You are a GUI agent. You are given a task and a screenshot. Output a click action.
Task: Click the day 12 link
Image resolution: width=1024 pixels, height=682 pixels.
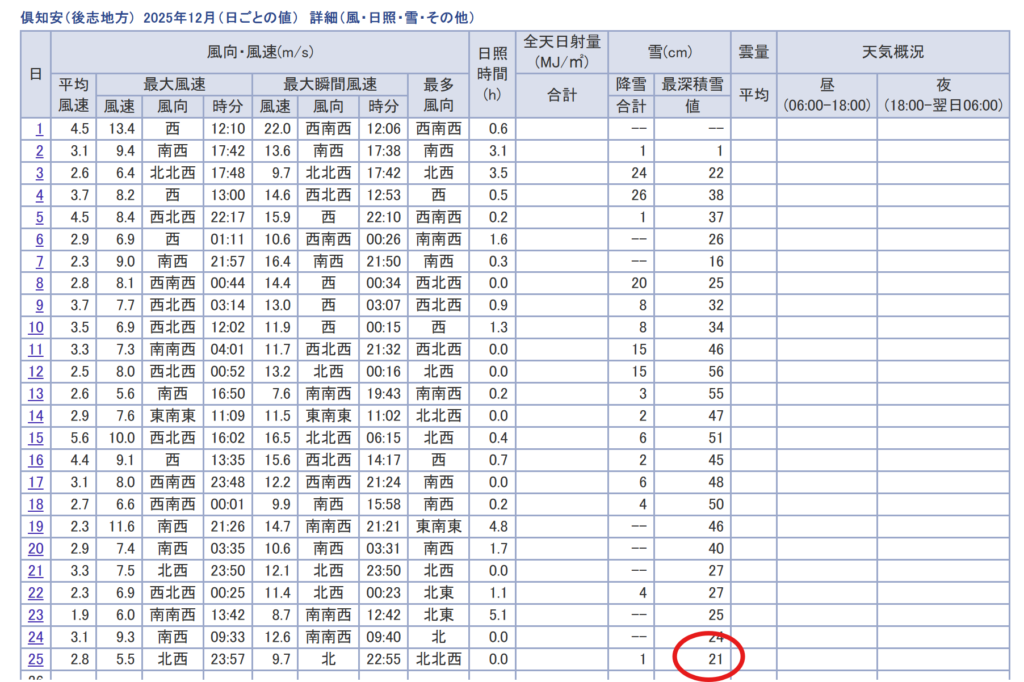[36, 371]
